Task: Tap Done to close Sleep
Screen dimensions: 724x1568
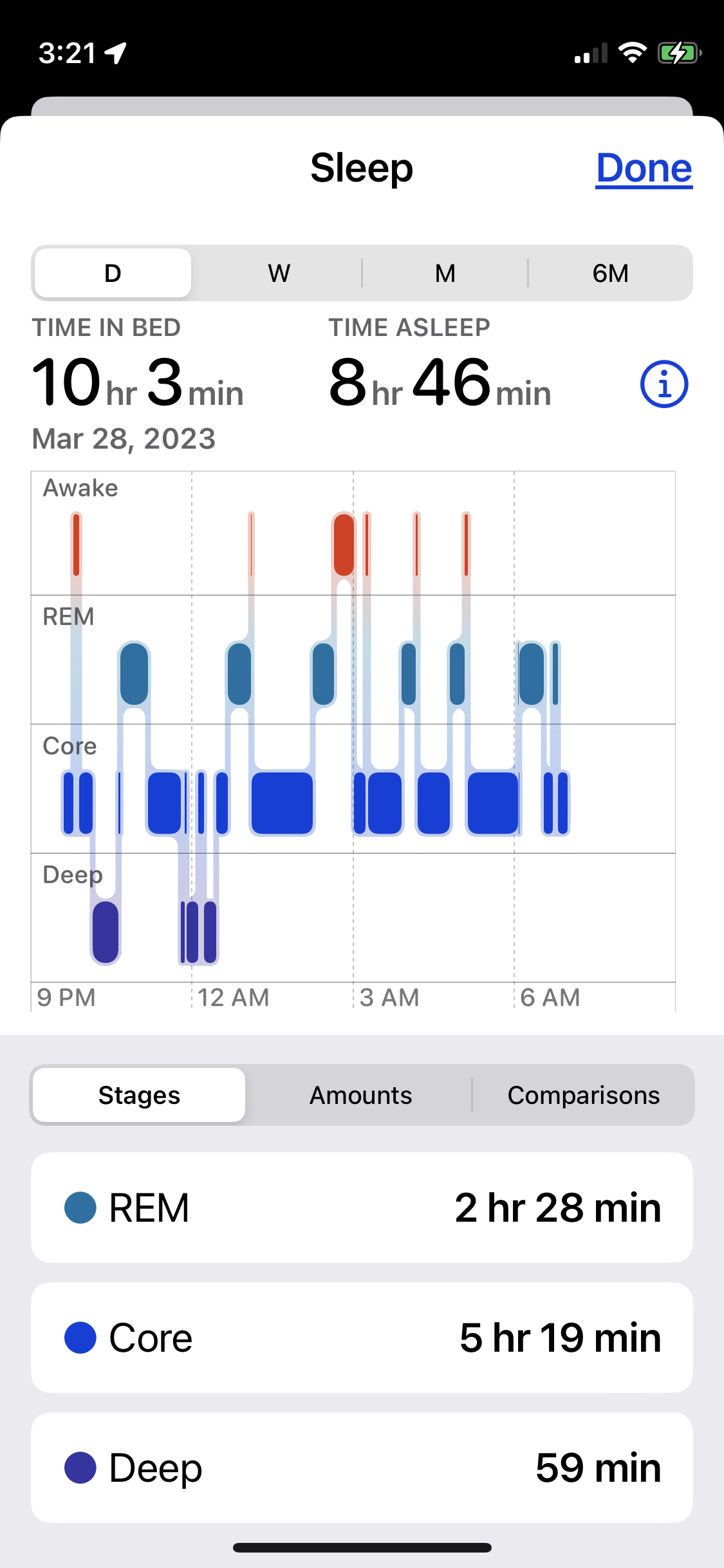Action: (644, 169)
